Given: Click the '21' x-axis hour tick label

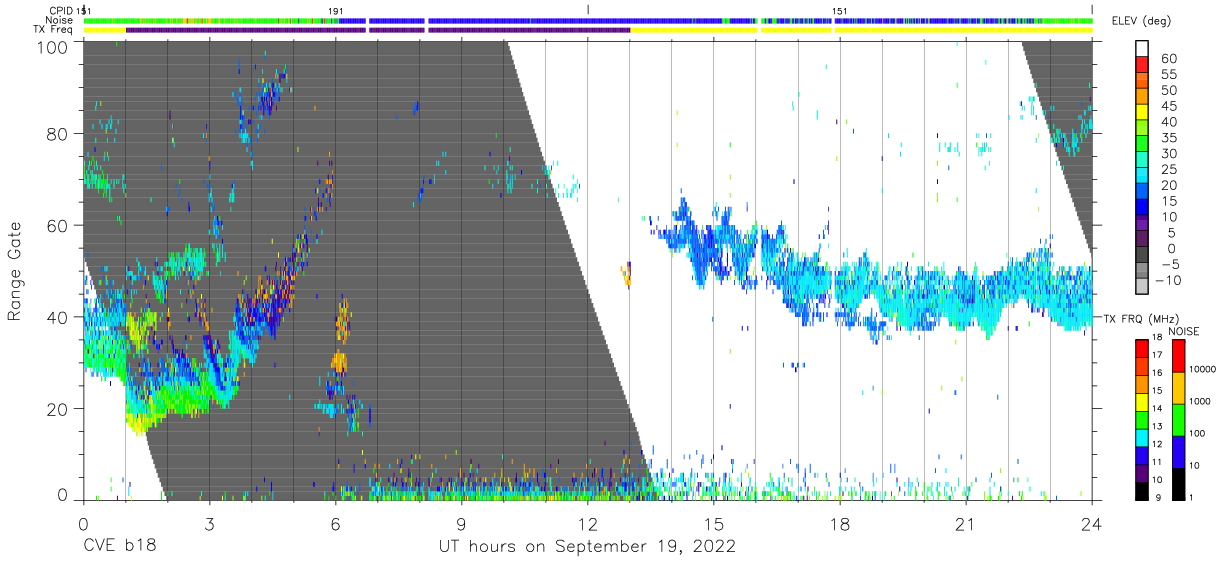Looking at the screenshot, I should (x=965, y=524).
